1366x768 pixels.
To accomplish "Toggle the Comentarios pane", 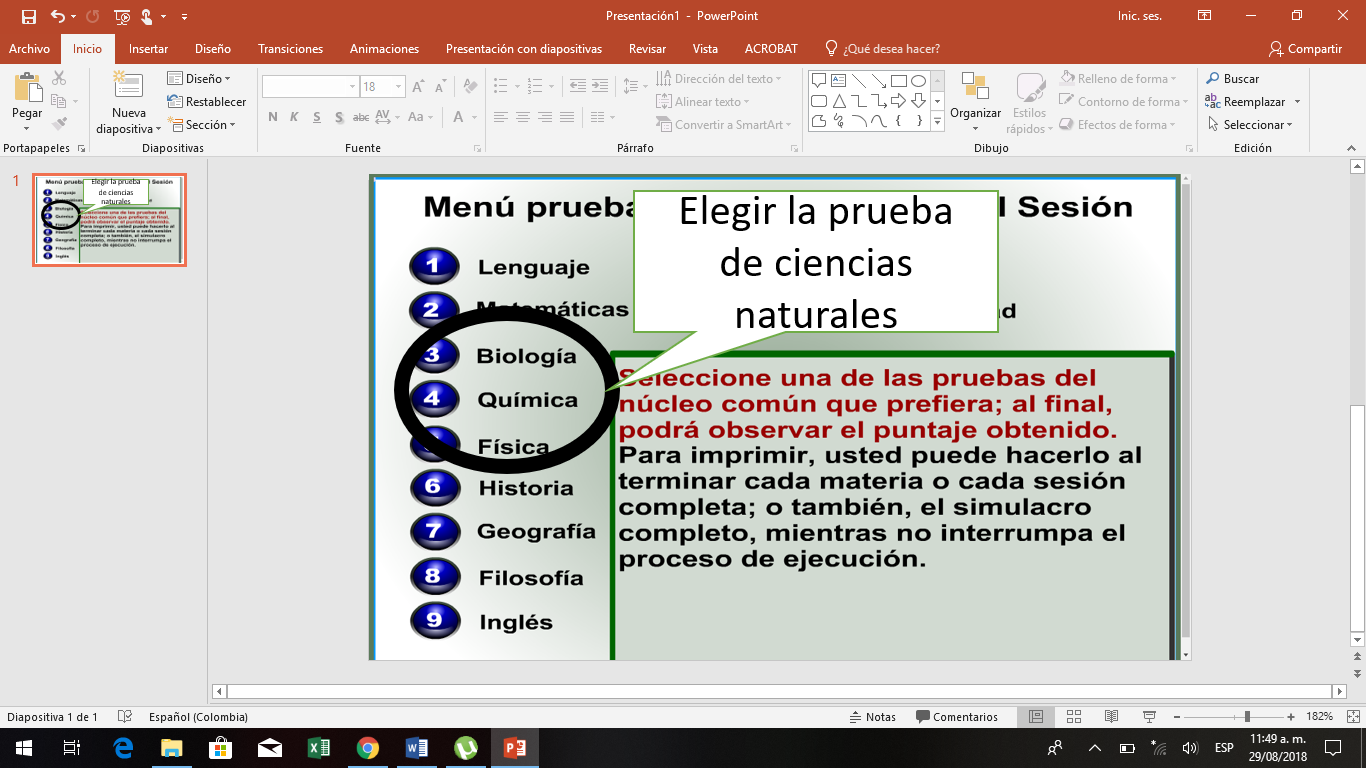I will click(956, 717).
